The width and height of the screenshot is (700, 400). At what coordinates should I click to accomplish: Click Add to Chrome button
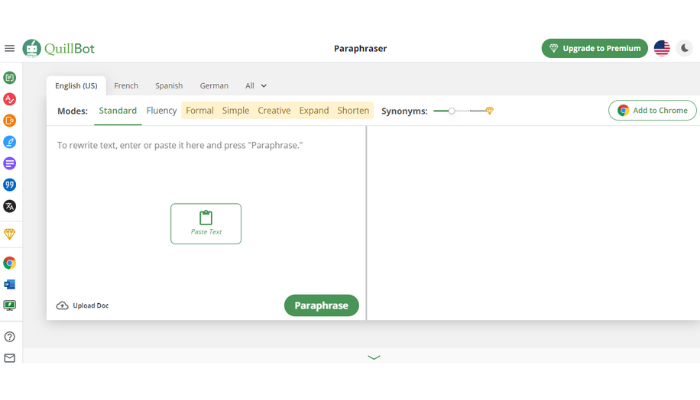(x=652, y=110)
